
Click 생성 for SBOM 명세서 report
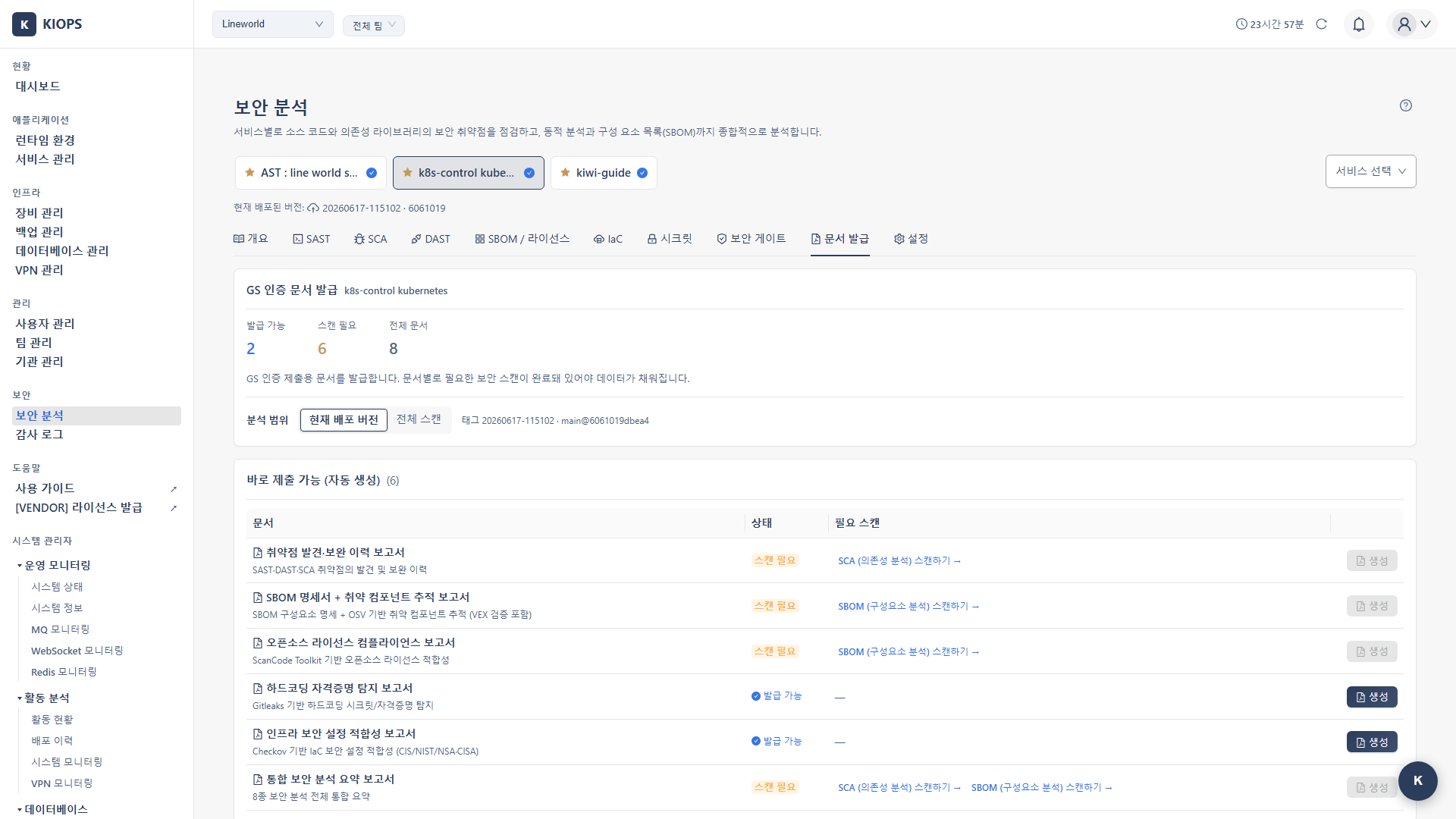pos(1372,607)
